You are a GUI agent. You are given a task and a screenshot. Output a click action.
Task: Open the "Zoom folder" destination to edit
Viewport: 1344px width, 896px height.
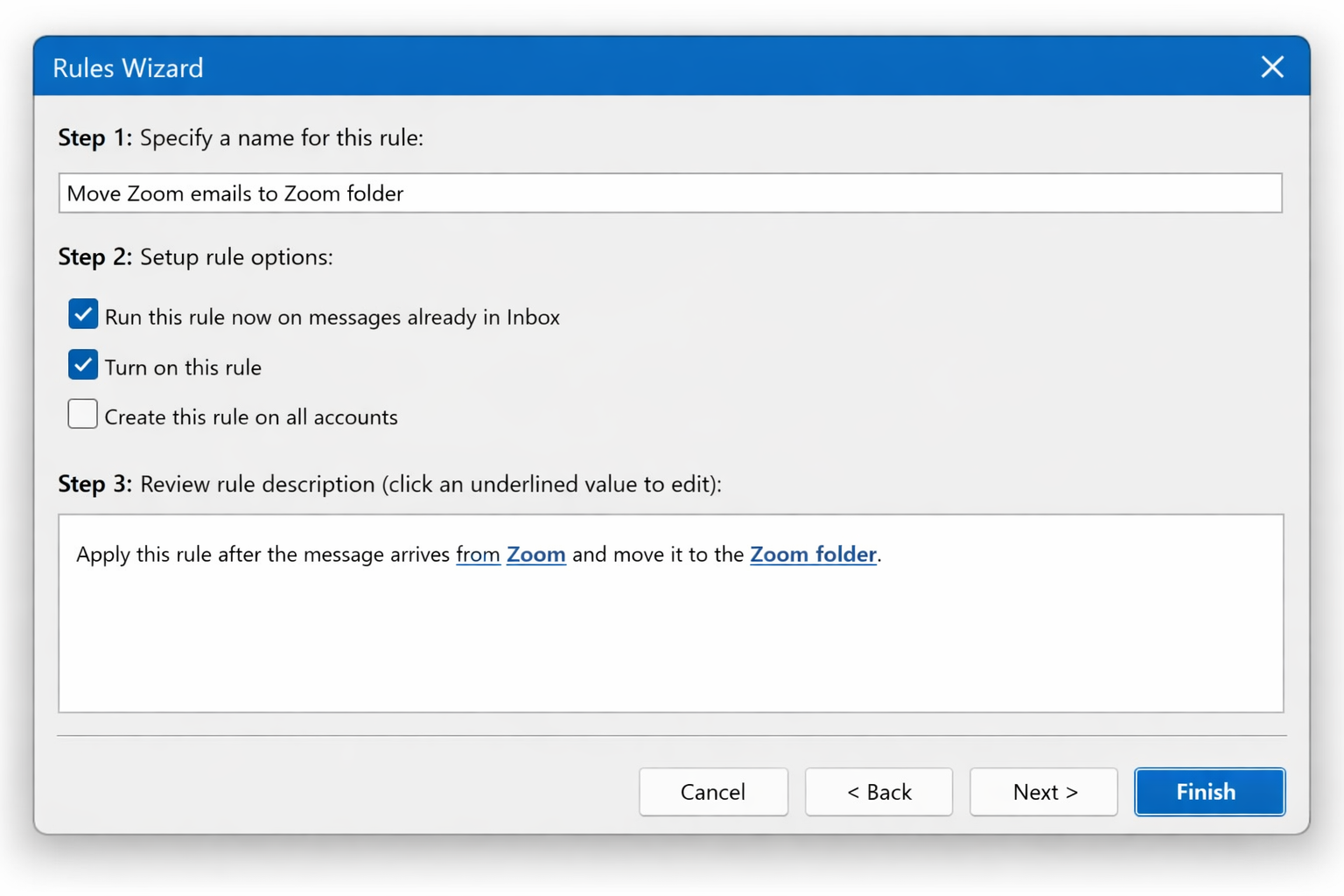click(813, 554)
